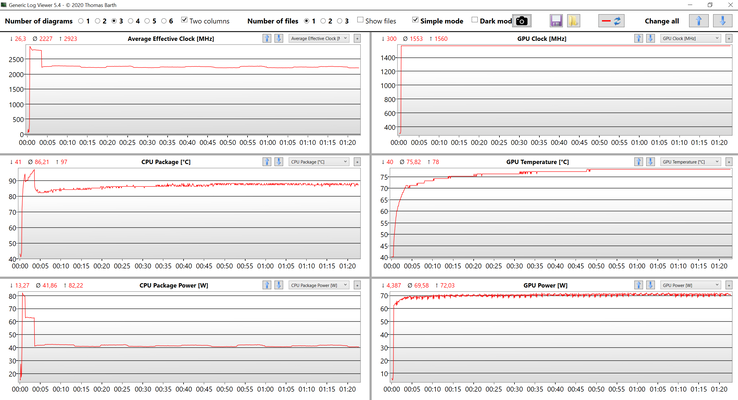The image size is (738, 400).
Task: Click the plus button on CPU Package diagram
Action: pyautogui.click(x=356, y=161)
